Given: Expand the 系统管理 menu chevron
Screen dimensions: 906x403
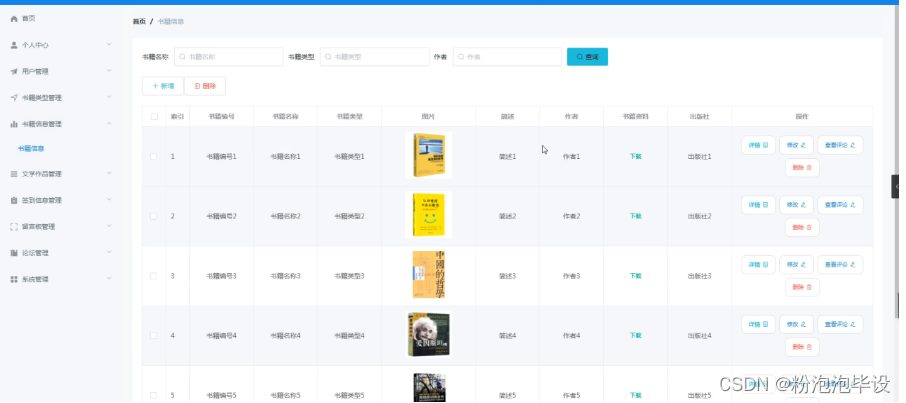Looking at the screenshot, I should coord(109,279).
